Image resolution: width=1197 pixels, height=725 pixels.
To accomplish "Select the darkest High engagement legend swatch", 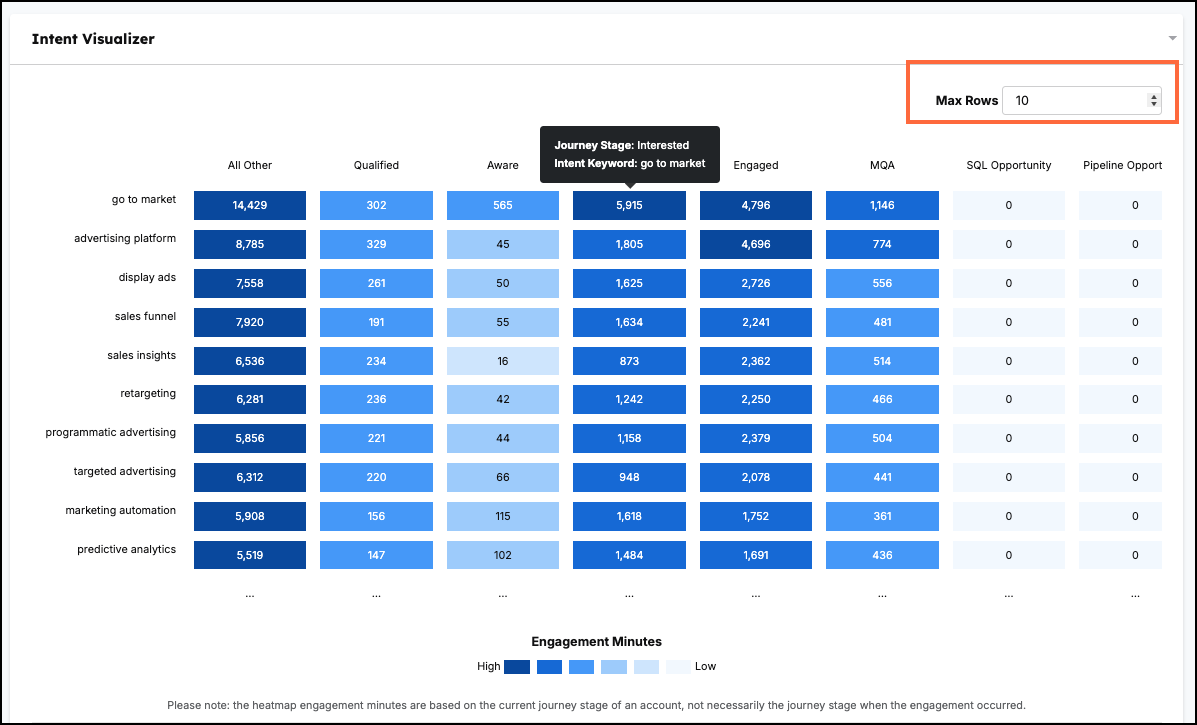I will (x=517, y=666).
